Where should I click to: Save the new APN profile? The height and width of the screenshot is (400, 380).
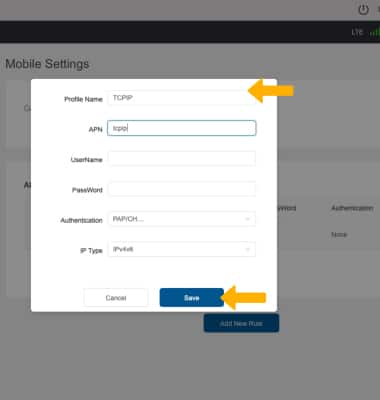point(192,298)
